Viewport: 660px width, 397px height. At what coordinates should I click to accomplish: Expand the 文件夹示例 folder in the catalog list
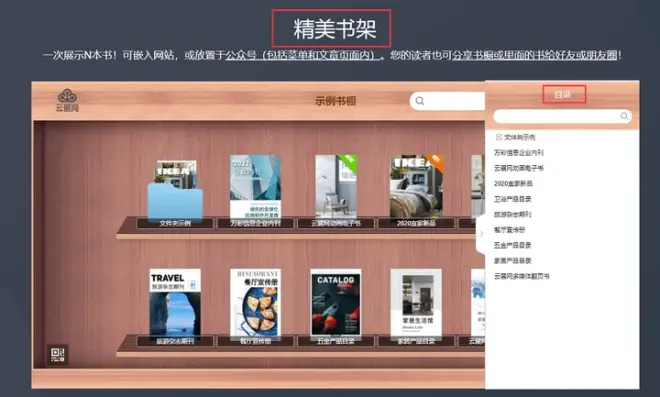point(499,137)
